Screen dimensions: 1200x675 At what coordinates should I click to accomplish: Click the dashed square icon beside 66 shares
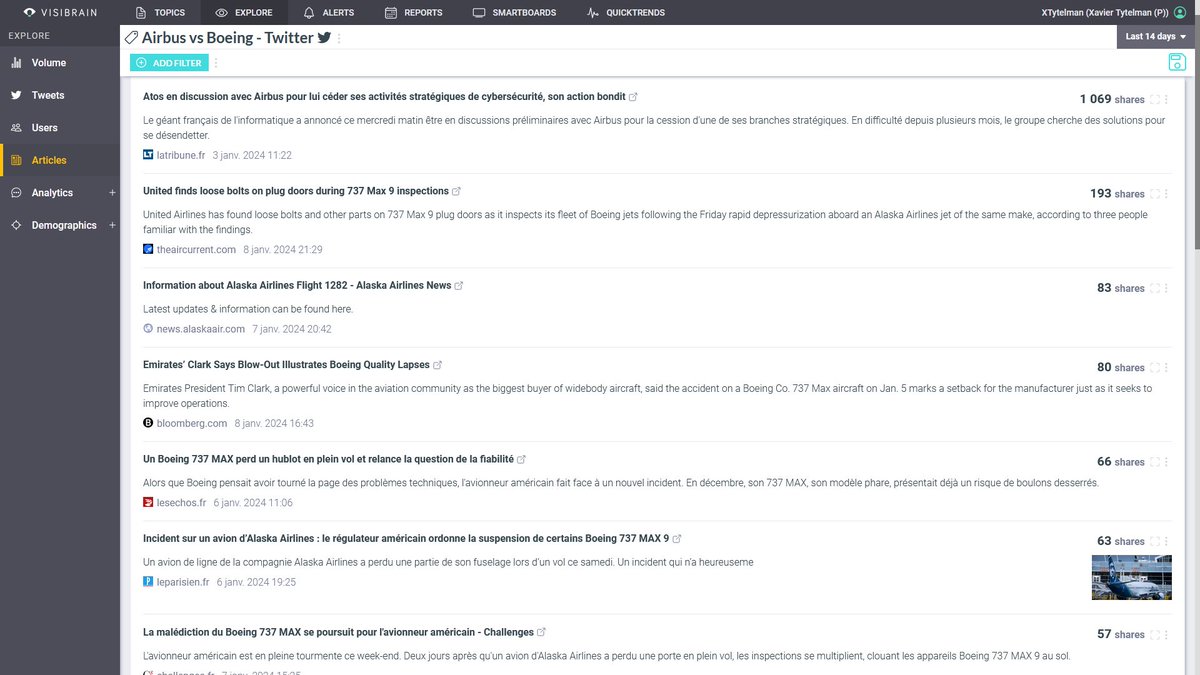click(1155, 462)
